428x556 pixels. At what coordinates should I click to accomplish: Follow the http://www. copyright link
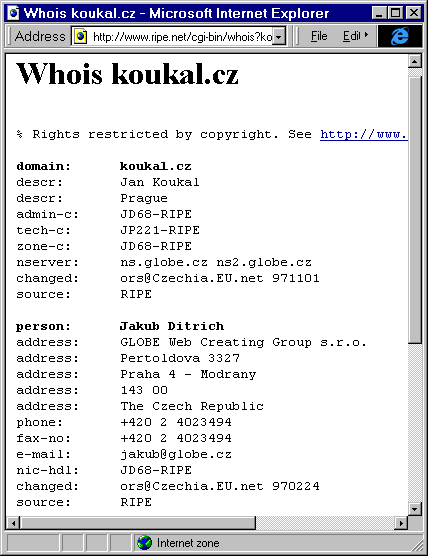[x=363, y=134]
